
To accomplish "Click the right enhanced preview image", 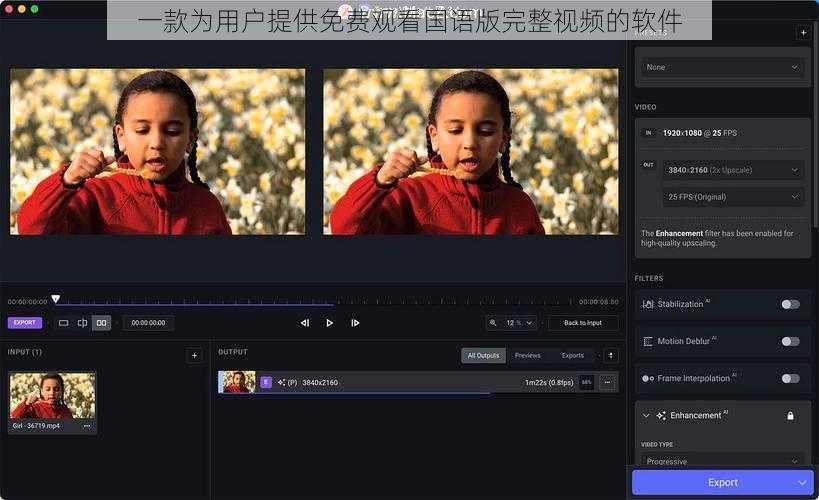I will tap(471, 152).
